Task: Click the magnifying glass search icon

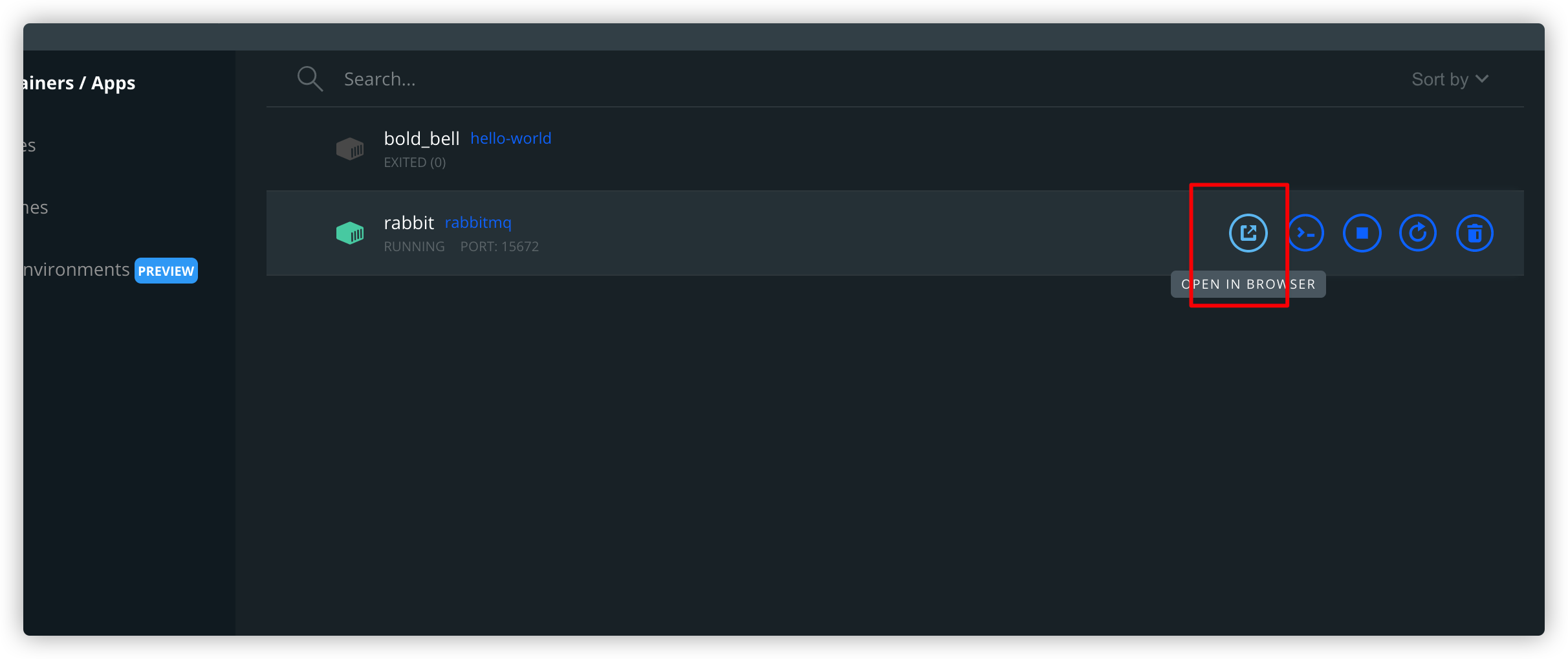Action: point(310,79)
